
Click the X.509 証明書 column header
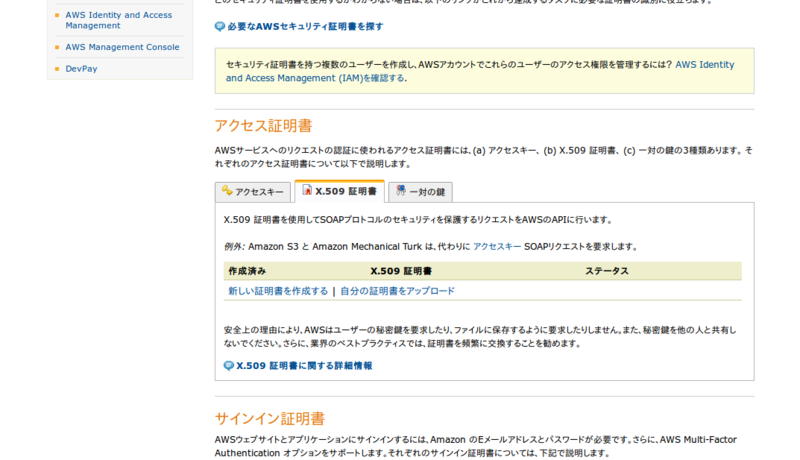pos(401,271)
